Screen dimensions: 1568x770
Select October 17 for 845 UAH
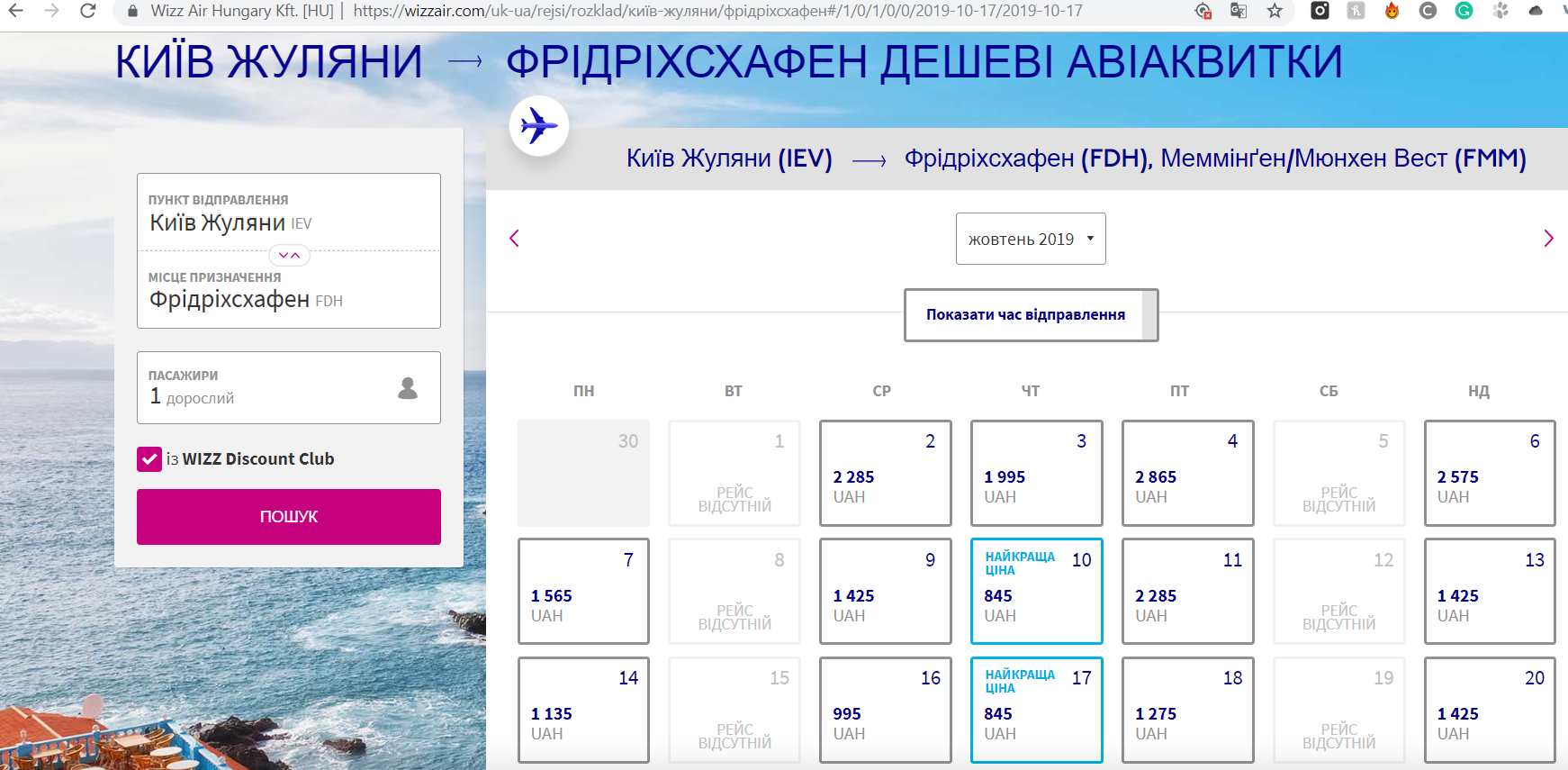1036,710
